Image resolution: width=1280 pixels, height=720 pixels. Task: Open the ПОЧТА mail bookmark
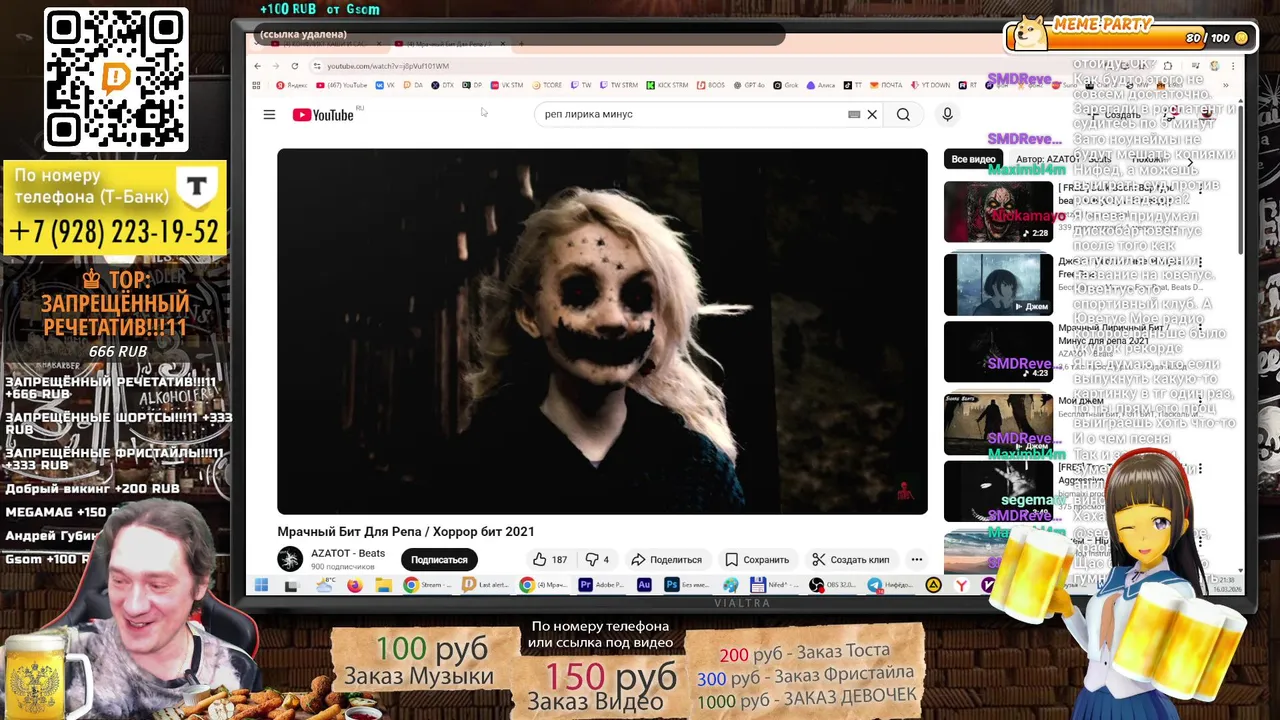pos(887,85)
